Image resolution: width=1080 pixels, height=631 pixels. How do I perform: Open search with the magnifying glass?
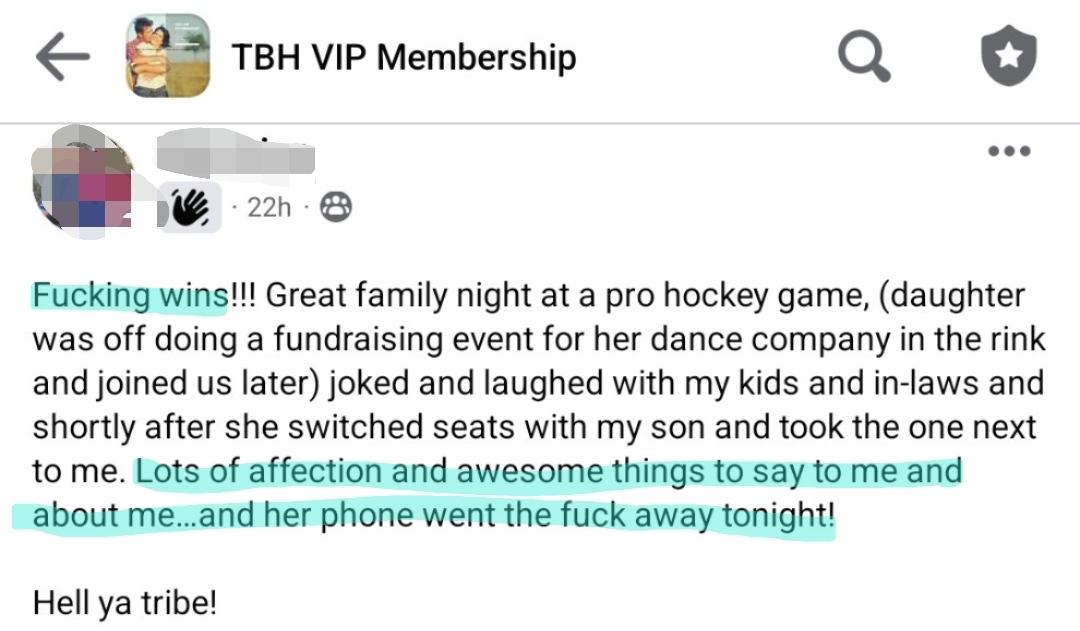click(x=864, y=57)
